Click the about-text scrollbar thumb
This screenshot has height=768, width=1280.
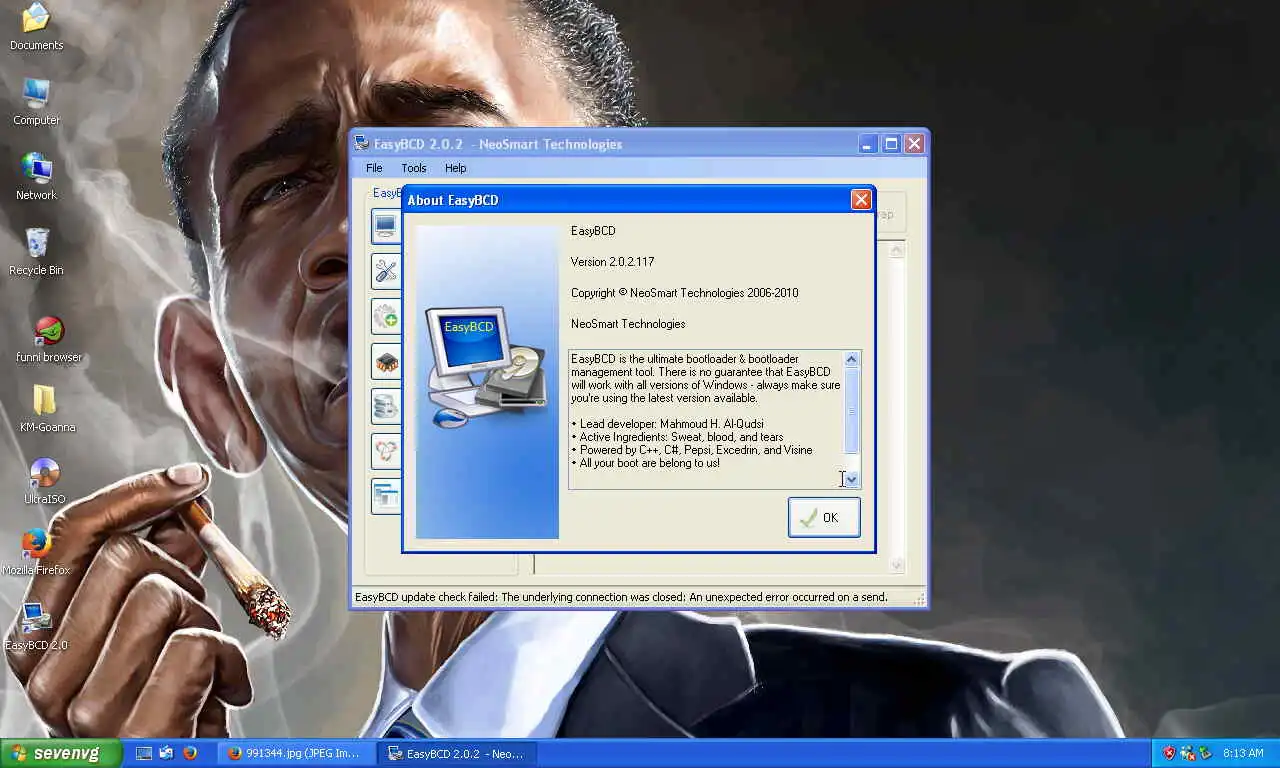pos(851,411)
